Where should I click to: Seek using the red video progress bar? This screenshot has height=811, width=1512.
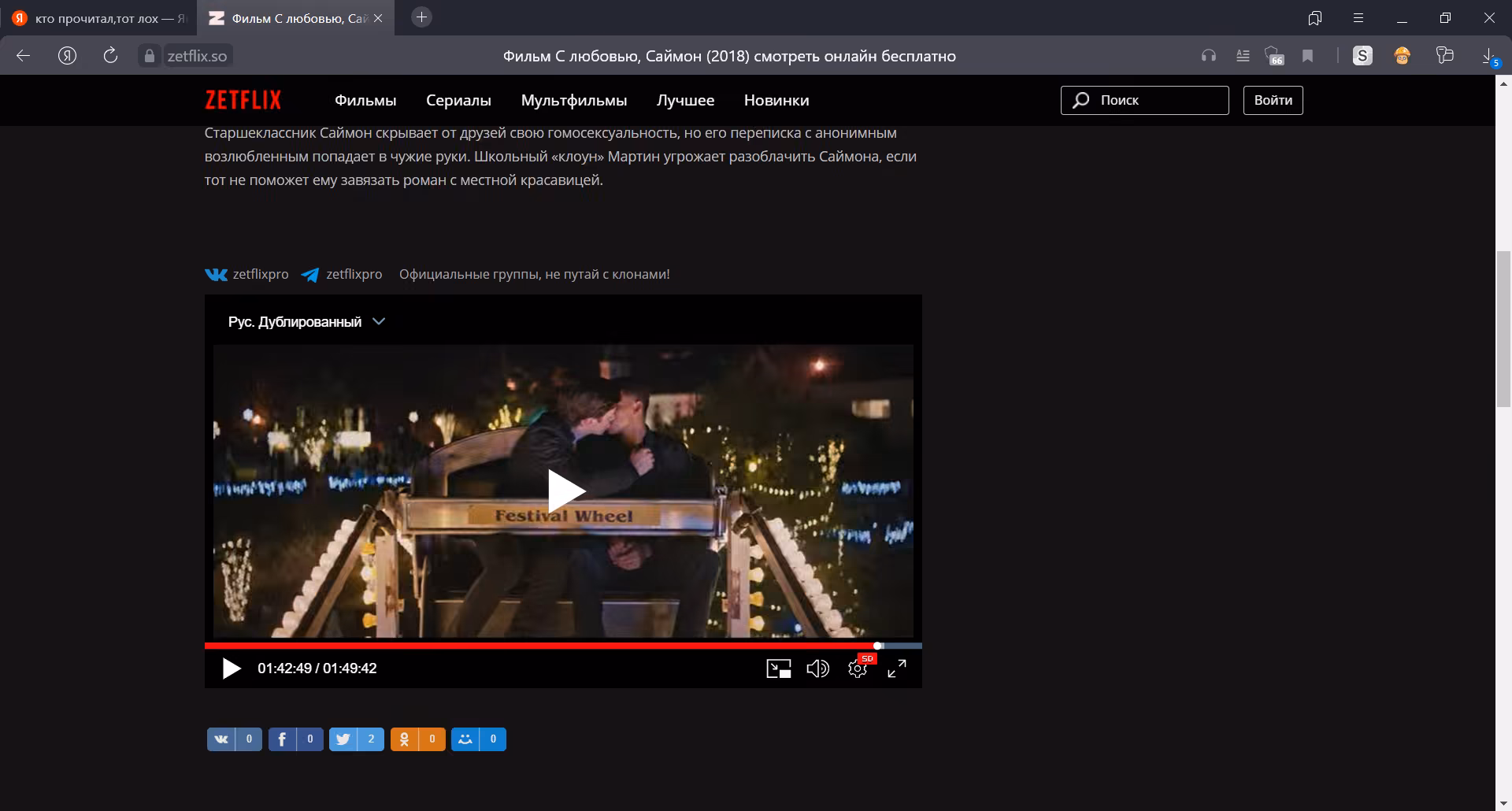coord(563,646)
